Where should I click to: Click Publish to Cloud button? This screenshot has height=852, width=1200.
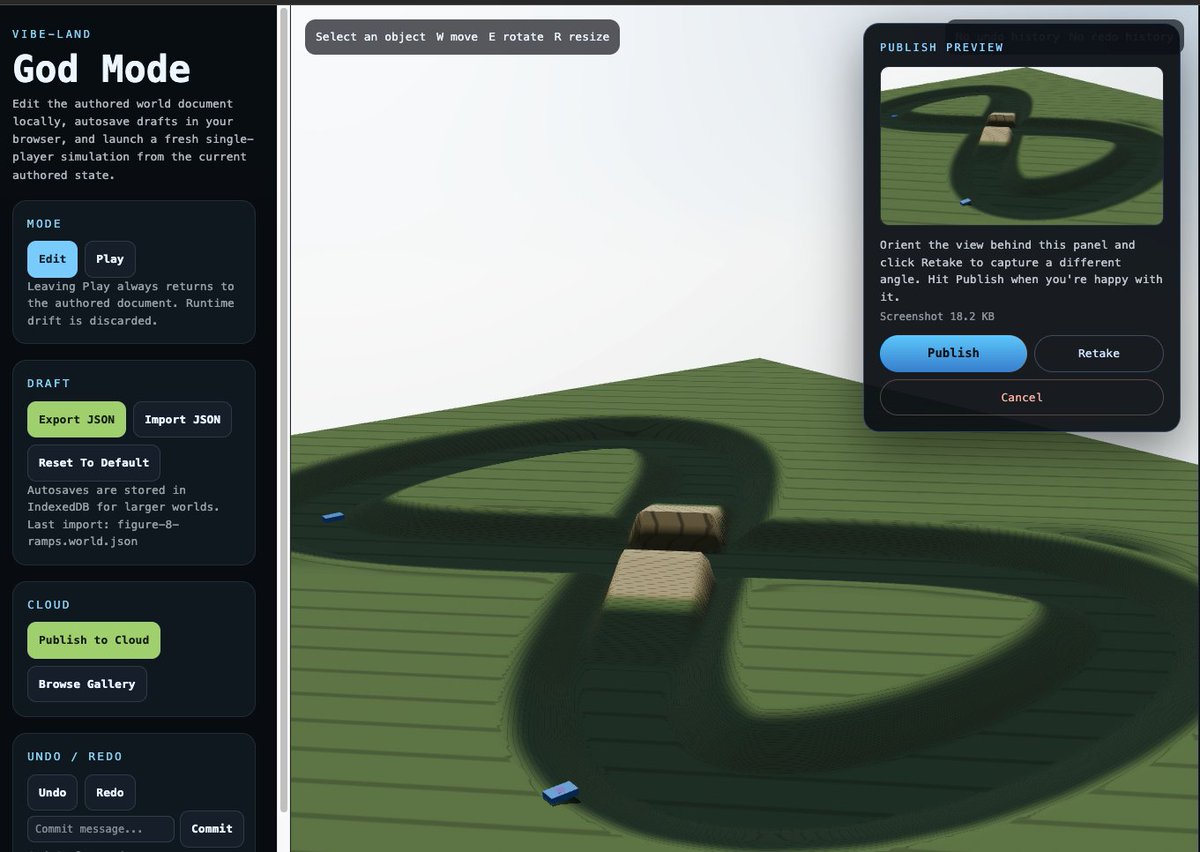pyautogui.click(x=94, y=640)
